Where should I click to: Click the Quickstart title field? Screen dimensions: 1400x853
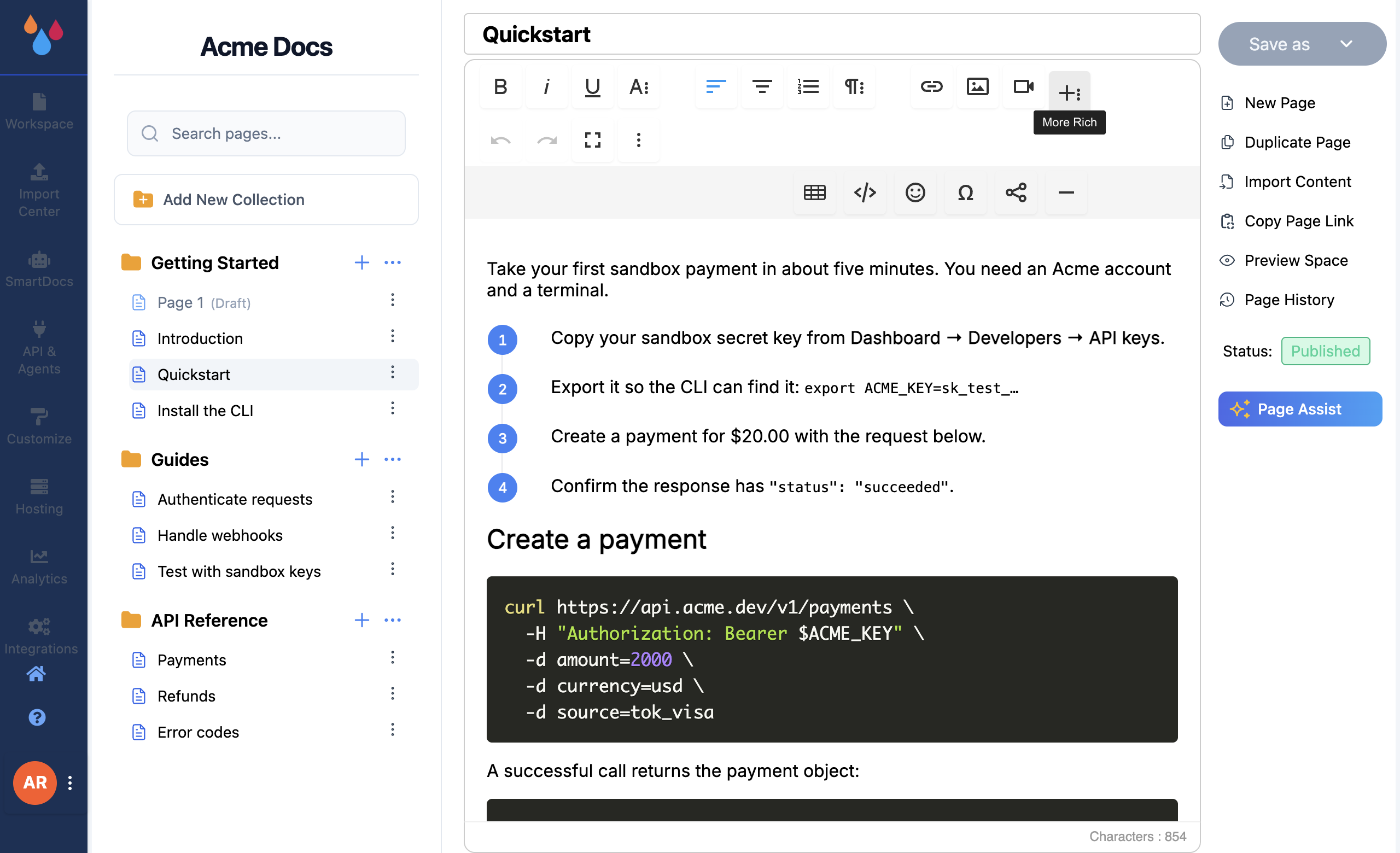[x=832, y=34]
